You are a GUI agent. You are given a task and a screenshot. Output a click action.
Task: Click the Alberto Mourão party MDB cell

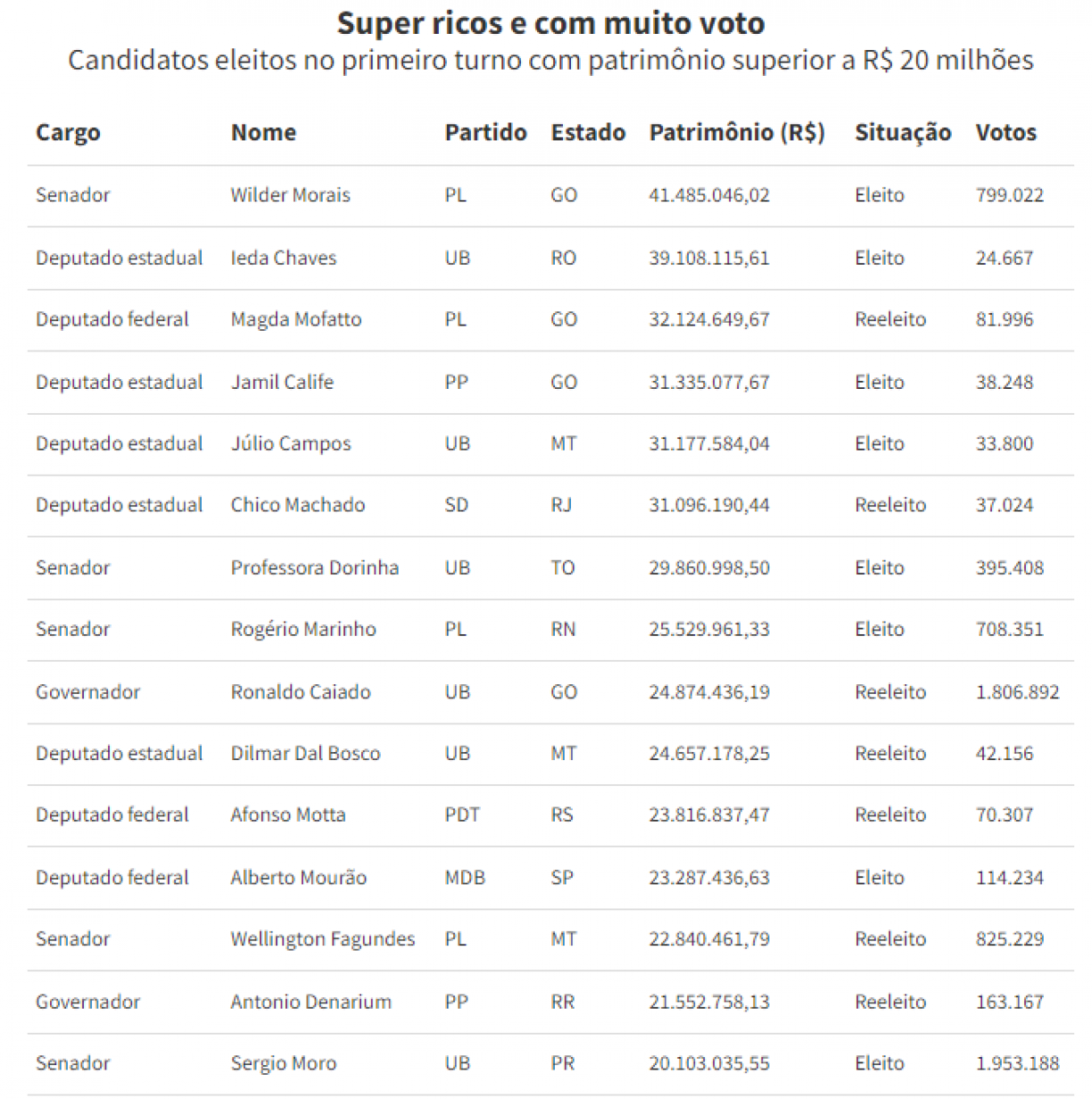465,878
